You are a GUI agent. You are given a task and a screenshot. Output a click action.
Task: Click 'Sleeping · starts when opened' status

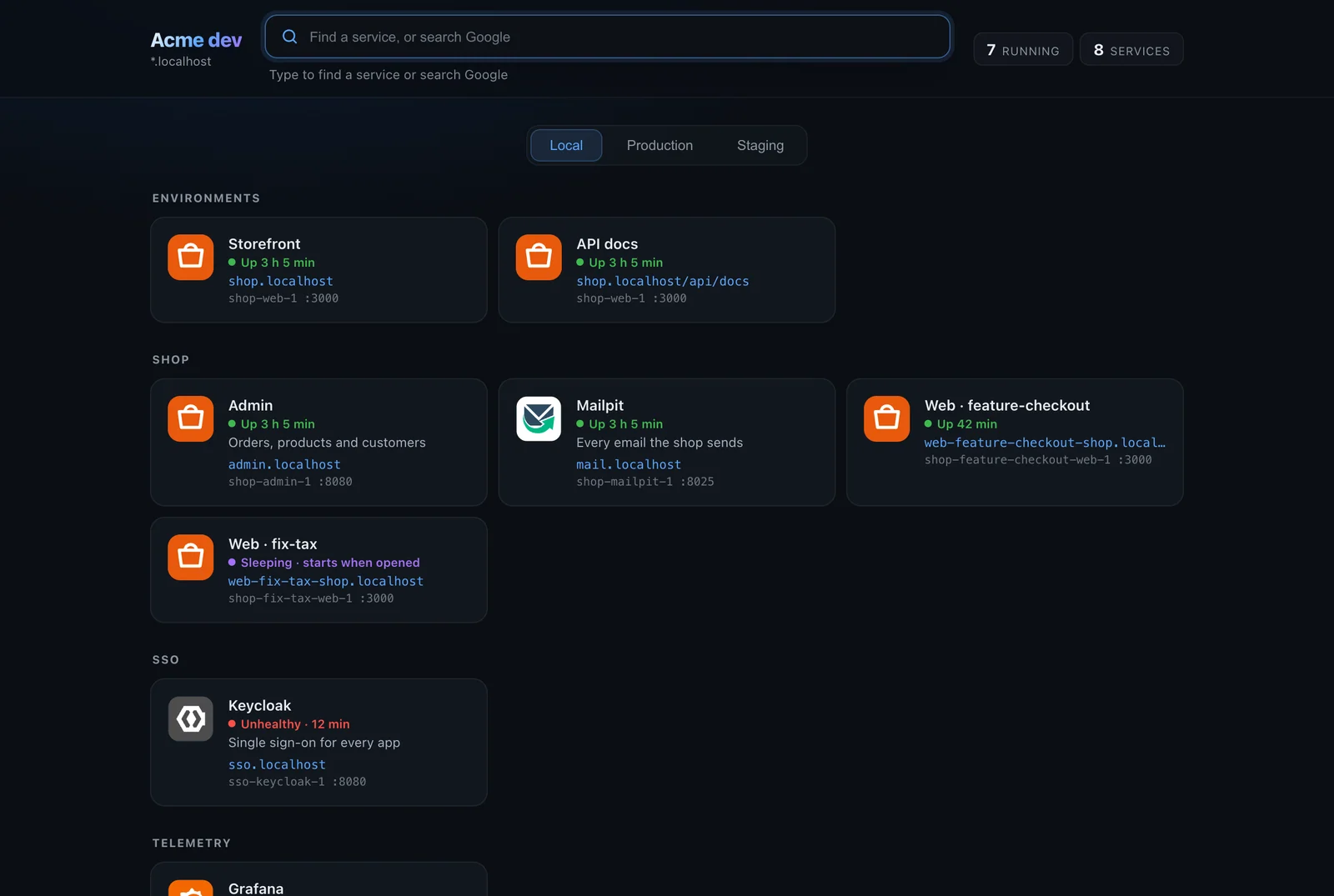point(324,563)
